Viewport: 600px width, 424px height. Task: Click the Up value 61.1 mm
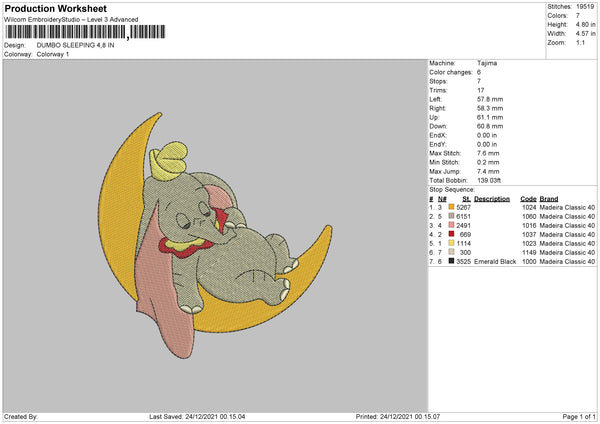(x=490, y=117)
